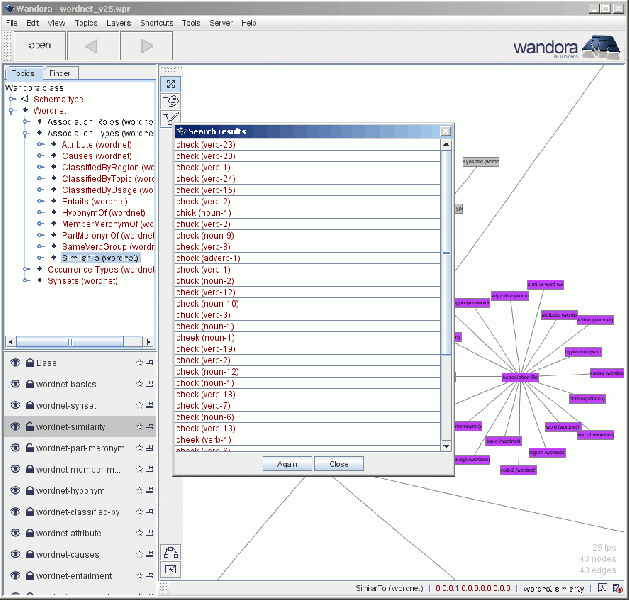Switch to the Finder tab

[x=60, y=73]
